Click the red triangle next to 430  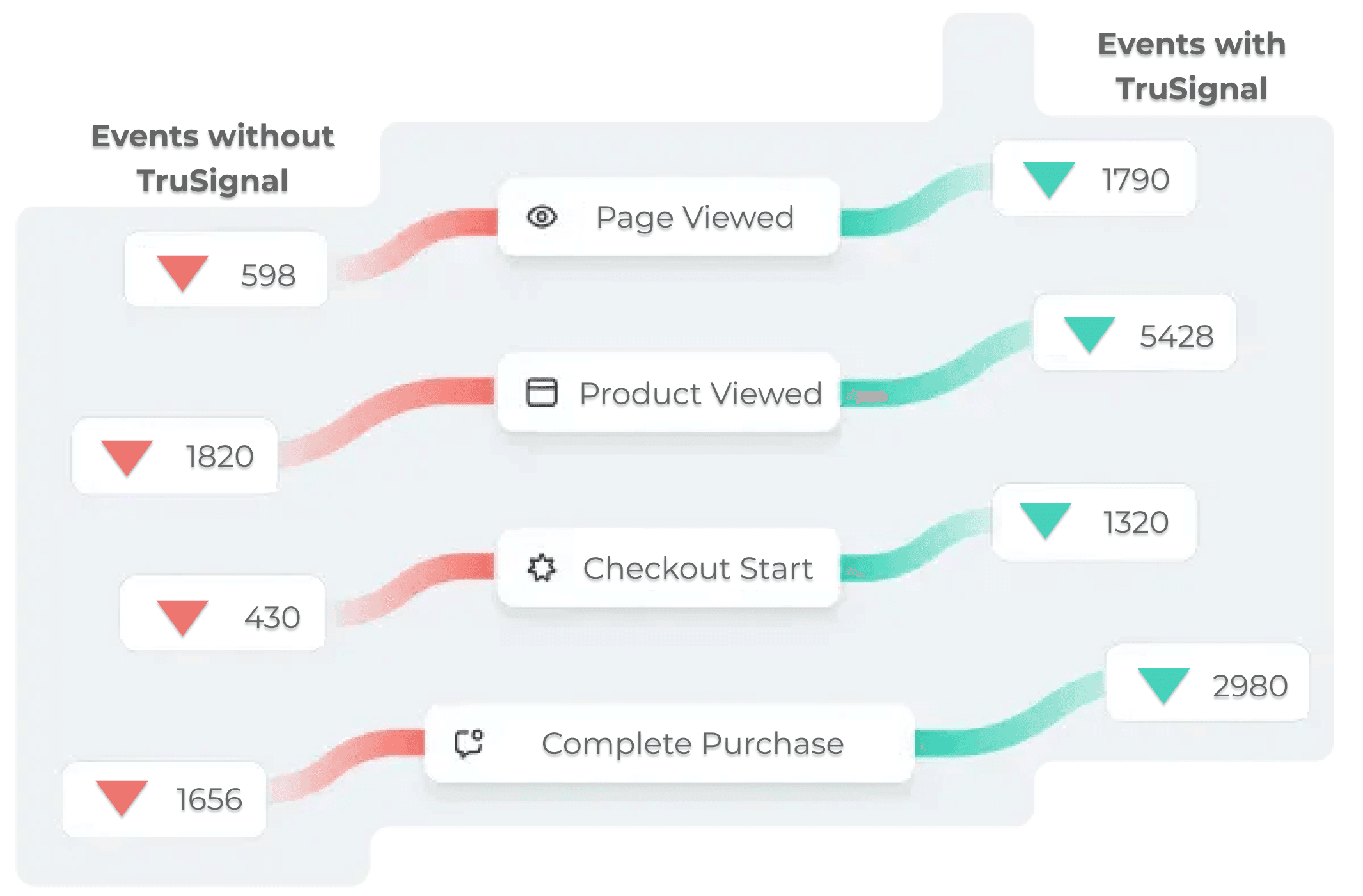(182, 616)
